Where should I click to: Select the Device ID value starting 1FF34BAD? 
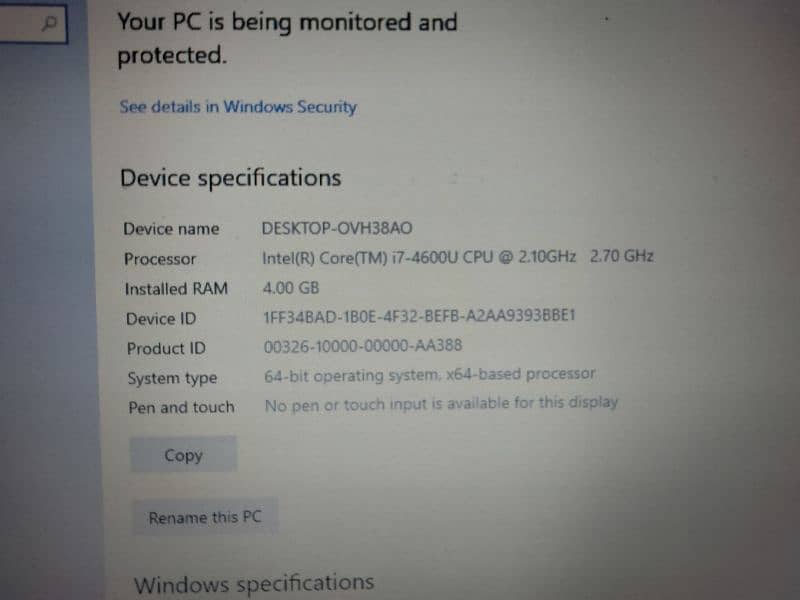click(419, 316)
